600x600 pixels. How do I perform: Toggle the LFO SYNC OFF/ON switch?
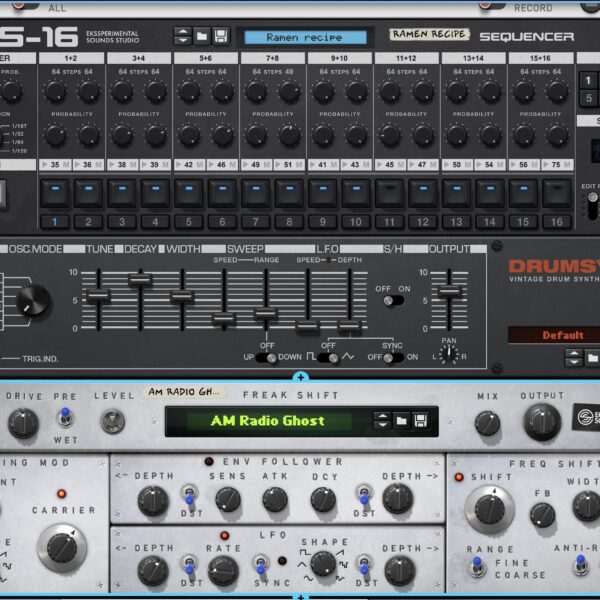pyautogui.click(x=393, y=358)
